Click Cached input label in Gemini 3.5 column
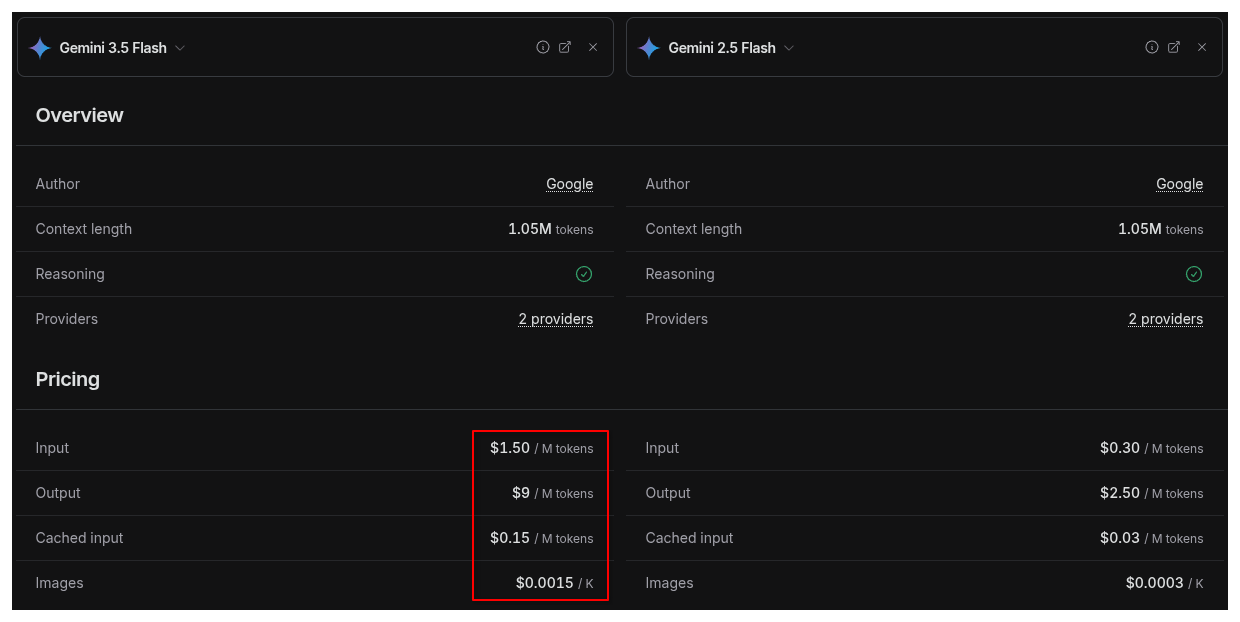The width and height of the screenshot is (1240, 622). 80,538
